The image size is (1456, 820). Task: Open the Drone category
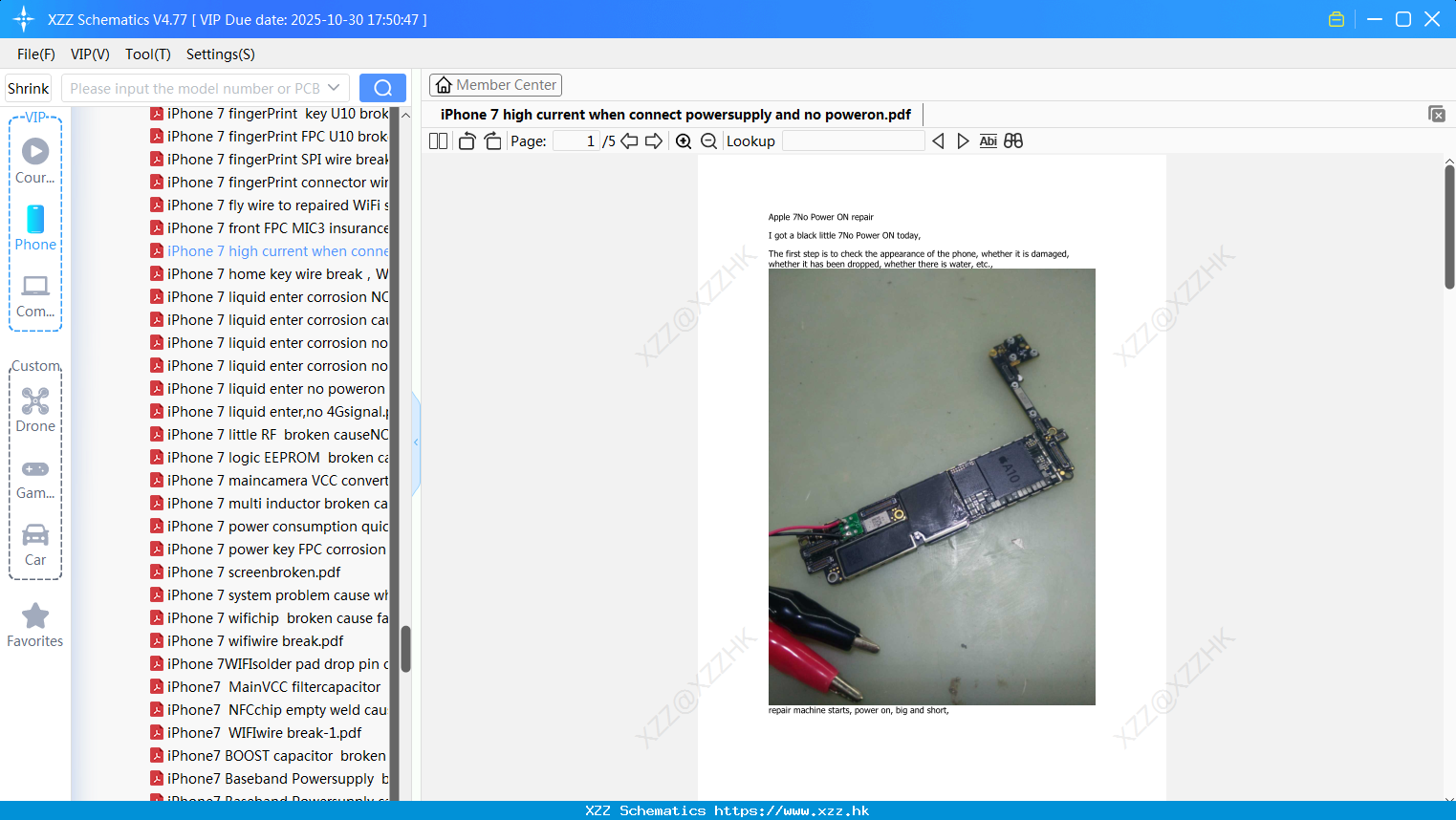(x=35, y=411)
